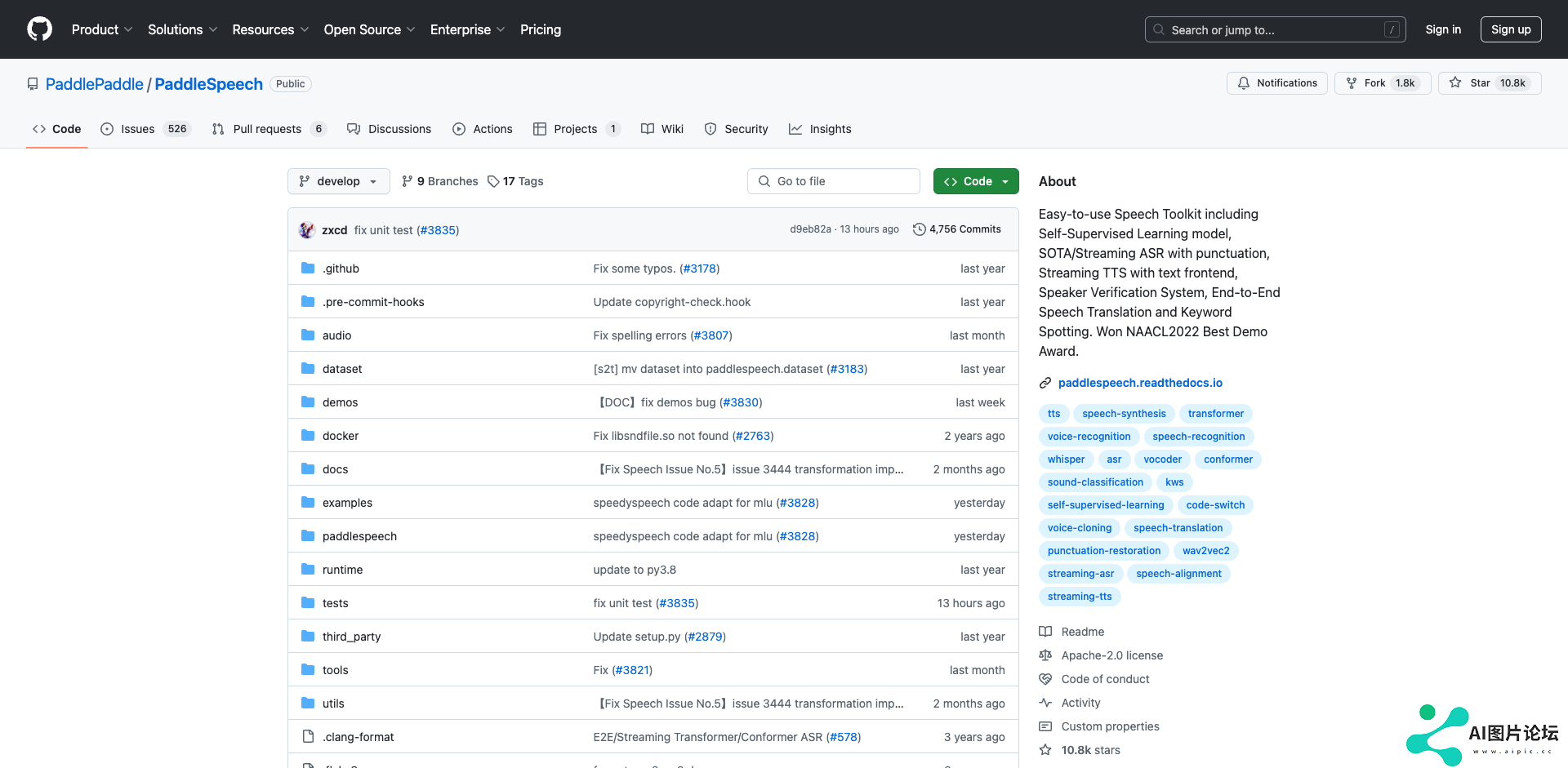Click the Sign in link
Image resolution: width=1568 pixels, height=768 pixels.
[1443, 29]
